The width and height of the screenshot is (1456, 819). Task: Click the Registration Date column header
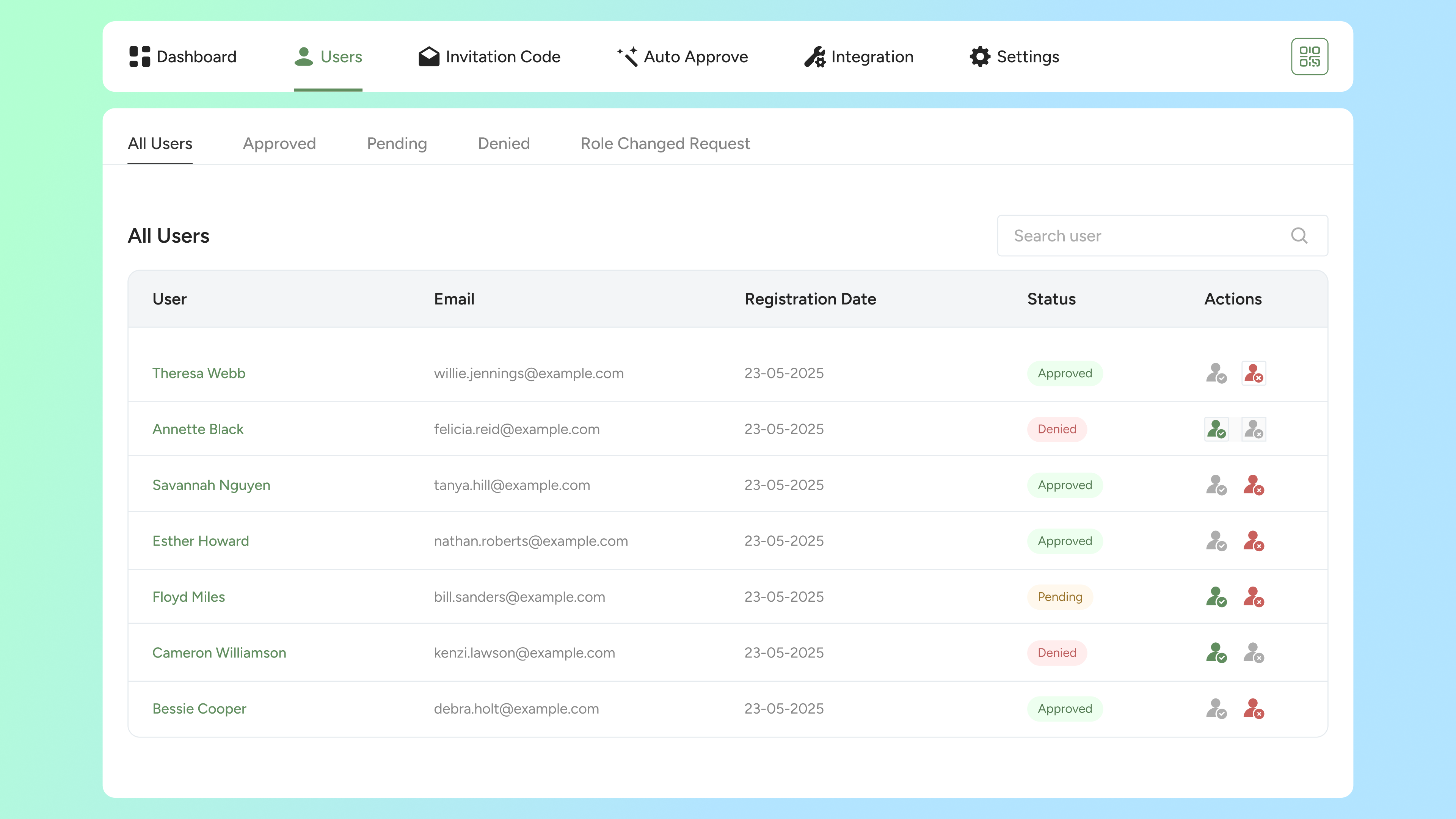[810, 299]
